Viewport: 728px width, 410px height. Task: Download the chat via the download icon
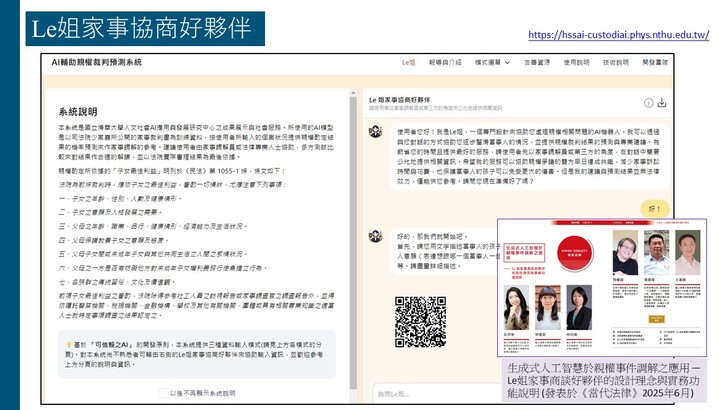661,101
